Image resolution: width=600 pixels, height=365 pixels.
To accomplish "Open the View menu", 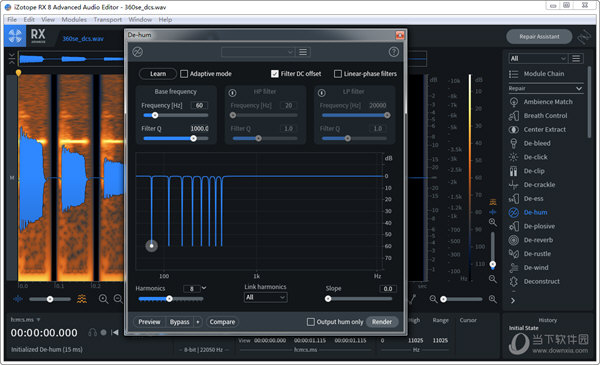I will pyautogui.click(x=48, y=20).
